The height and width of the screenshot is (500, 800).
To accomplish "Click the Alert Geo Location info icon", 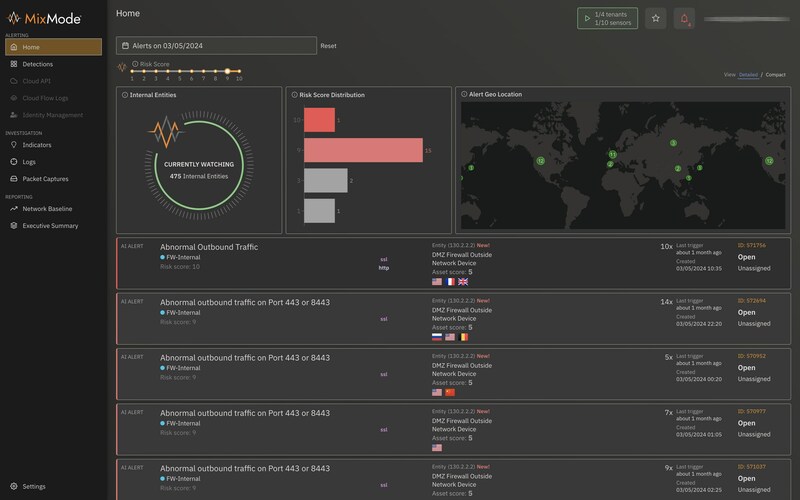I will (x=464, y=94).
